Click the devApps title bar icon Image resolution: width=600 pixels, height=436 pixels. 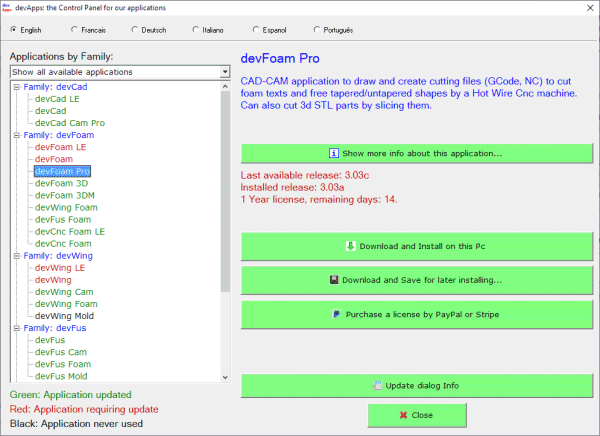(x=7, y=8)
